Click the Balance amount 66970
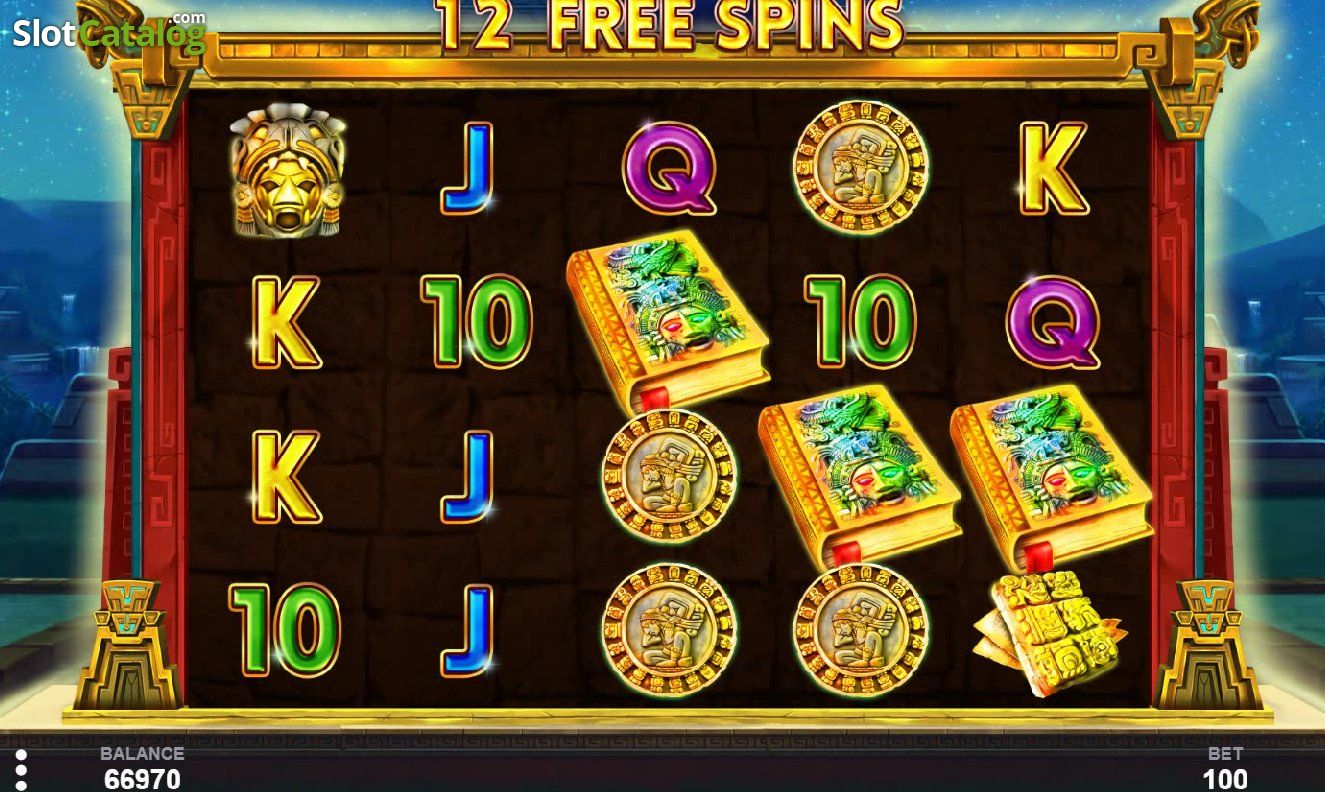 pyautogui.click(x=142, y=779)
